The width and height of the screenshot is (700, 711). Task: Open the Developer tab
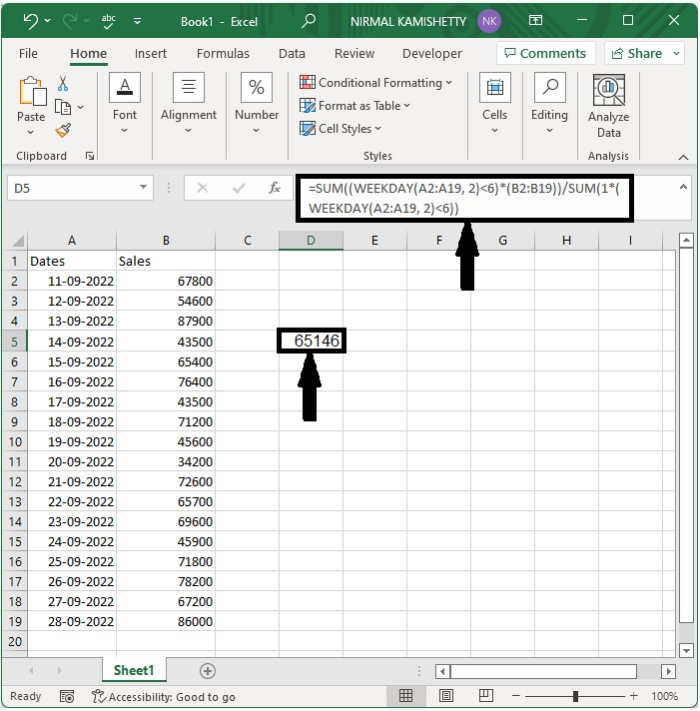click(x=432, y=54)
